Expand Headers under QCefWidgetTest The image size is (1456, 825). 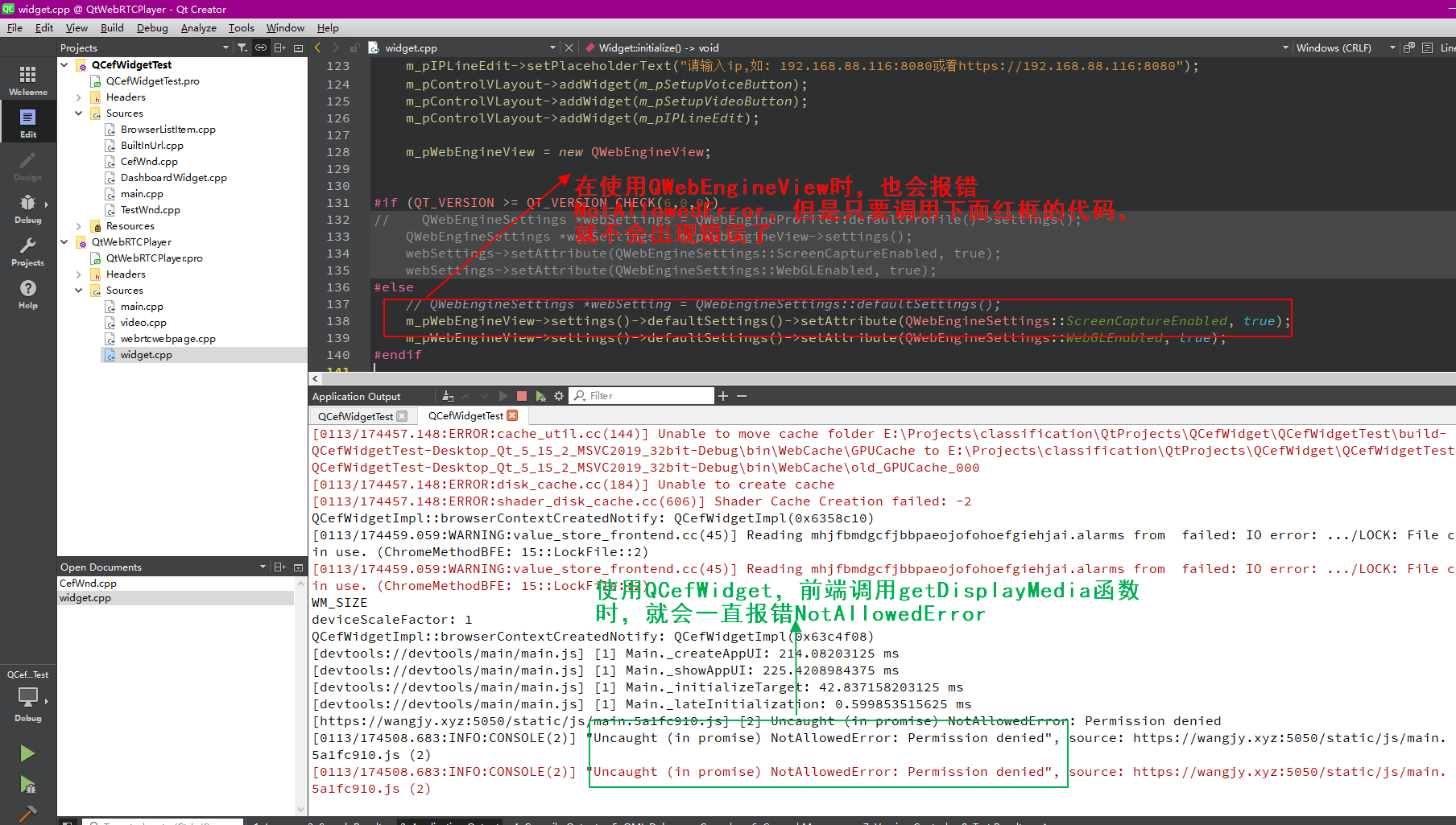coord(78,97)
